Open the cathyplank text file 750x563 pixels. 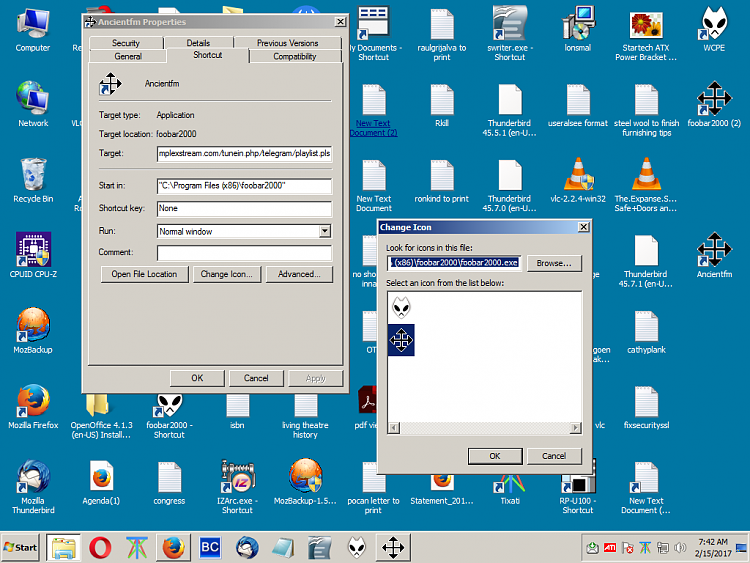click(x=646, y=331)
